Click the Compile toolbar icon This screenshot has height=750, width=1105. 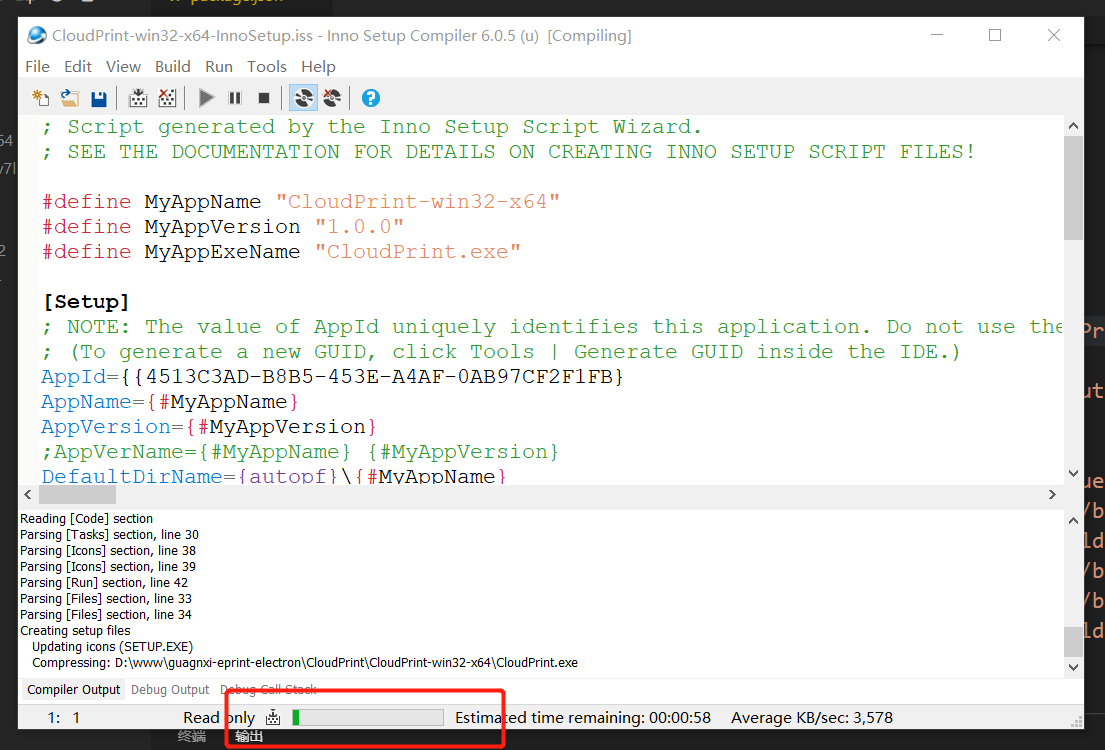click(x=138, y=98)
